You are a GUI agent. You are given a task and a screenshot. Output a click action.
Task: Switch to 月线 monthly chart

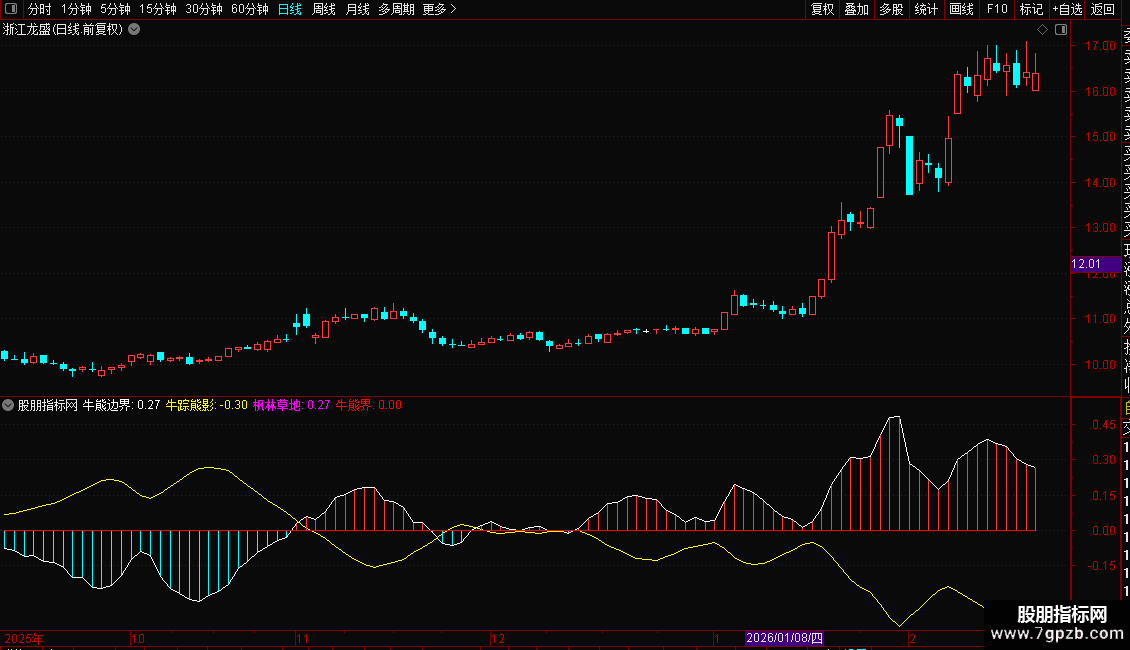pyautogui.click(x=357, y=9)
